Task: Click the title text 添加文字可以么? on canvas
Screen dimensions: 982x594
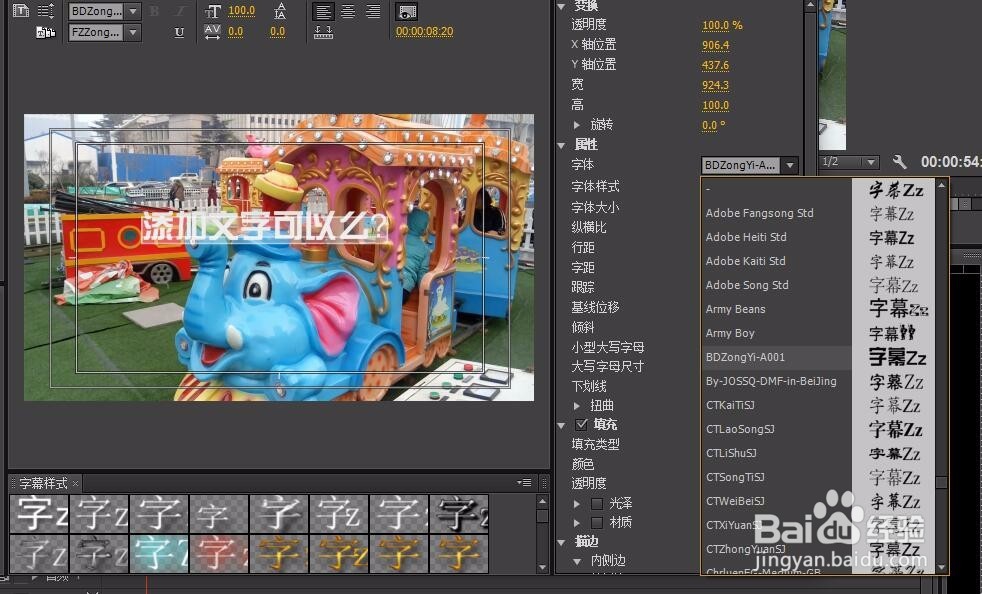Action: pos(264,227)
